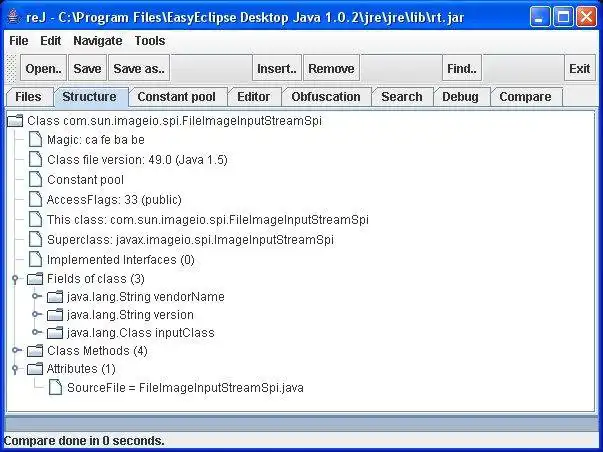
Task: Select java.lang.Class inputClass label
Action: [x=141, y=333]
